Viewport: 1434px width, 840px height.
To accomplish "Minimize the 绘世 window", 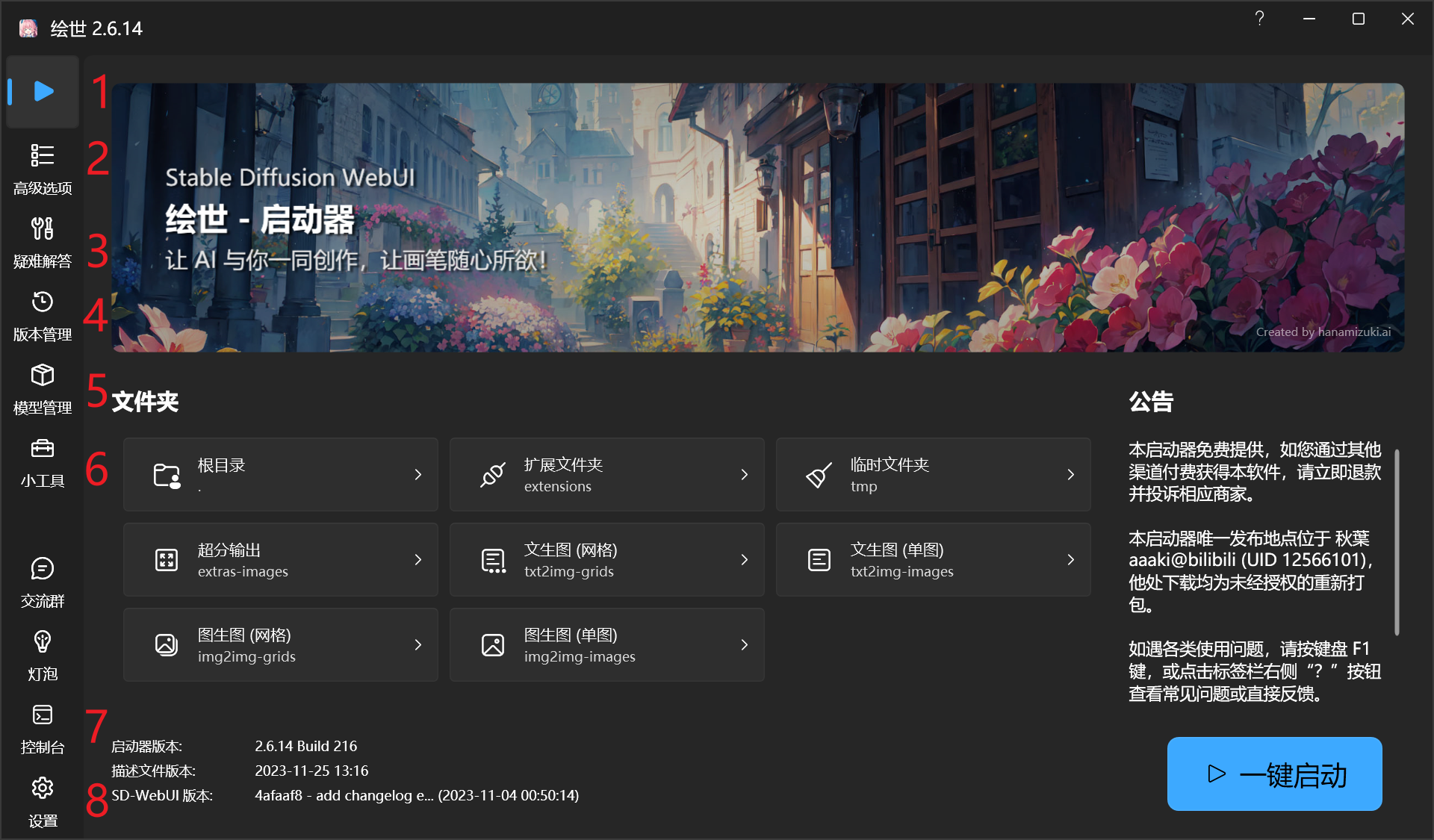I will (x=1309, y=19).
